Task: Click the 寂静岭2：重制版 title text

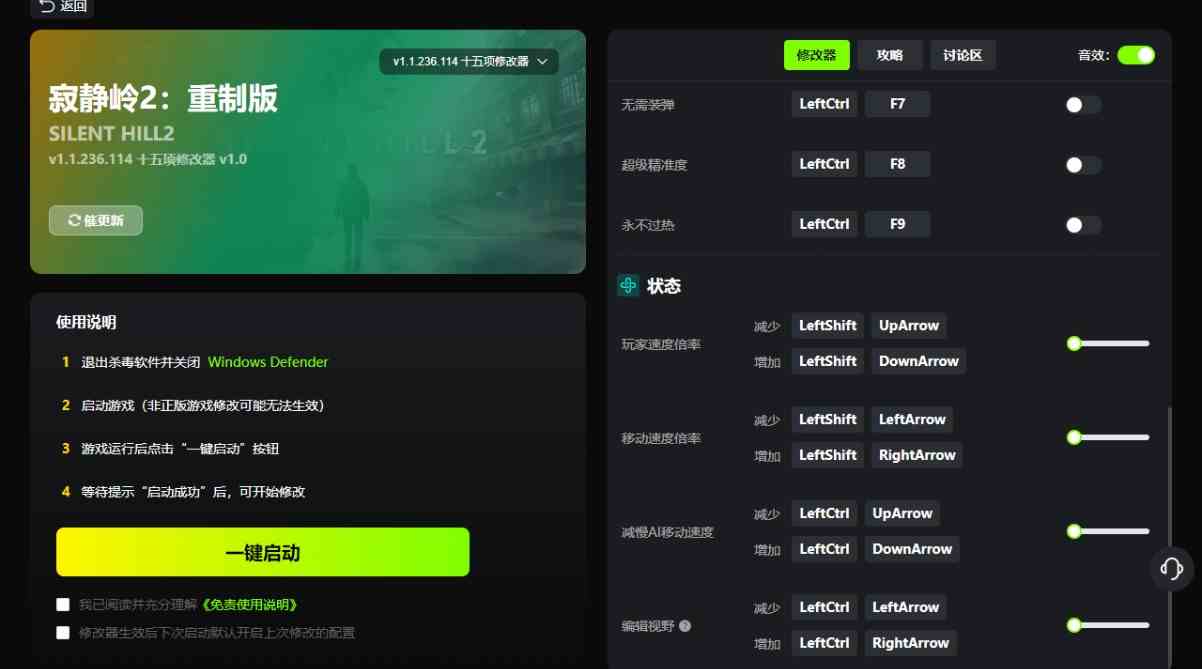Action: [163, 98]
